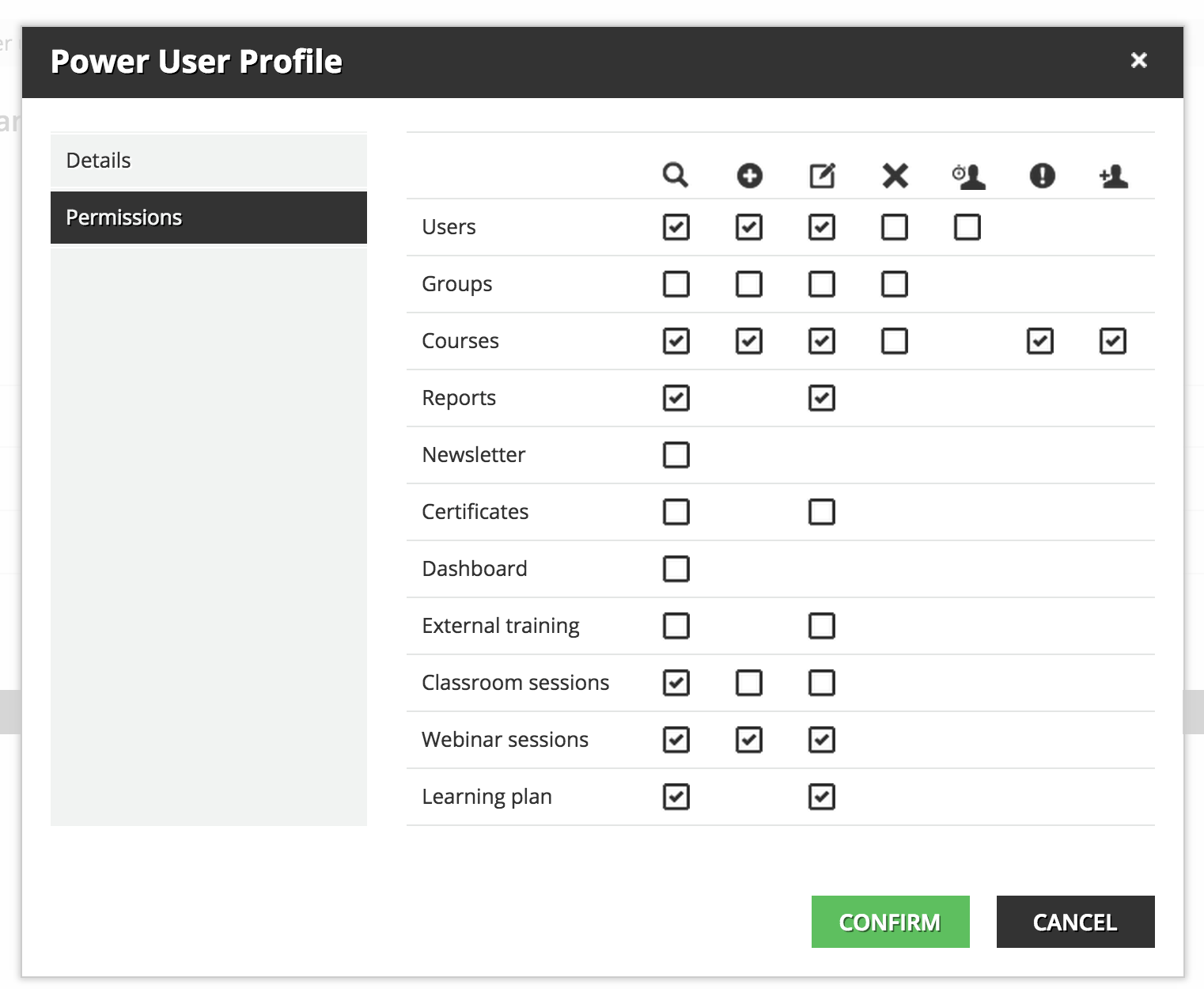Click the Users row label
Viewport: 1204px width, 989px height.
449,227
